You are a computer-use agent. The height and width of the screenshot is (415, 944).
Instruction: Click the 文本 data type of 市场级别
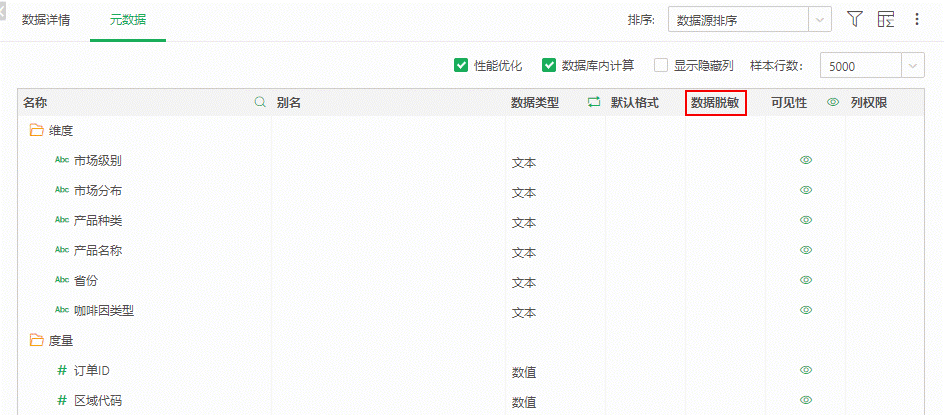(524, 163)
